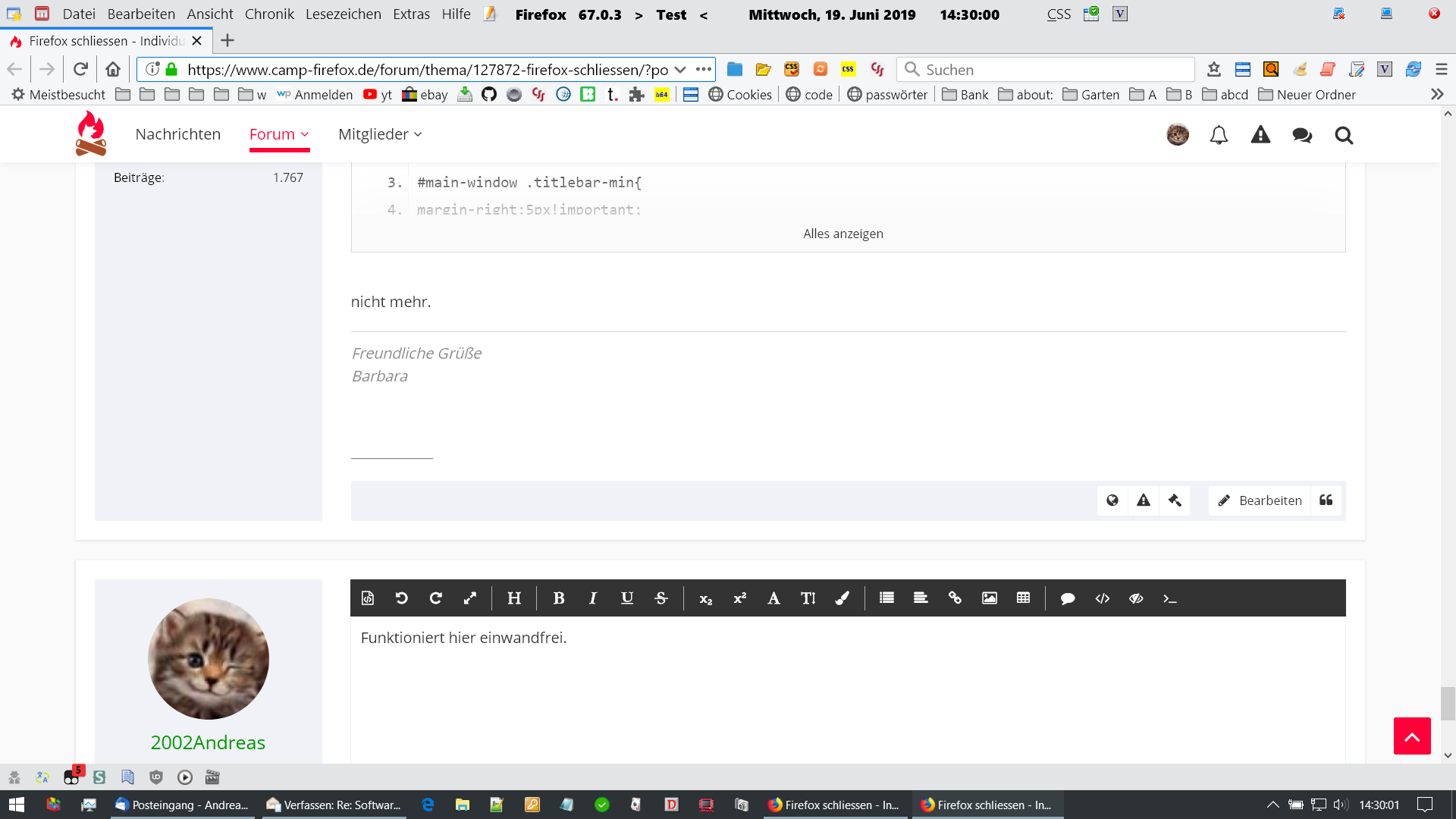
Task: Click Alles anzeigen to expand code
Action: coord(843,234)
